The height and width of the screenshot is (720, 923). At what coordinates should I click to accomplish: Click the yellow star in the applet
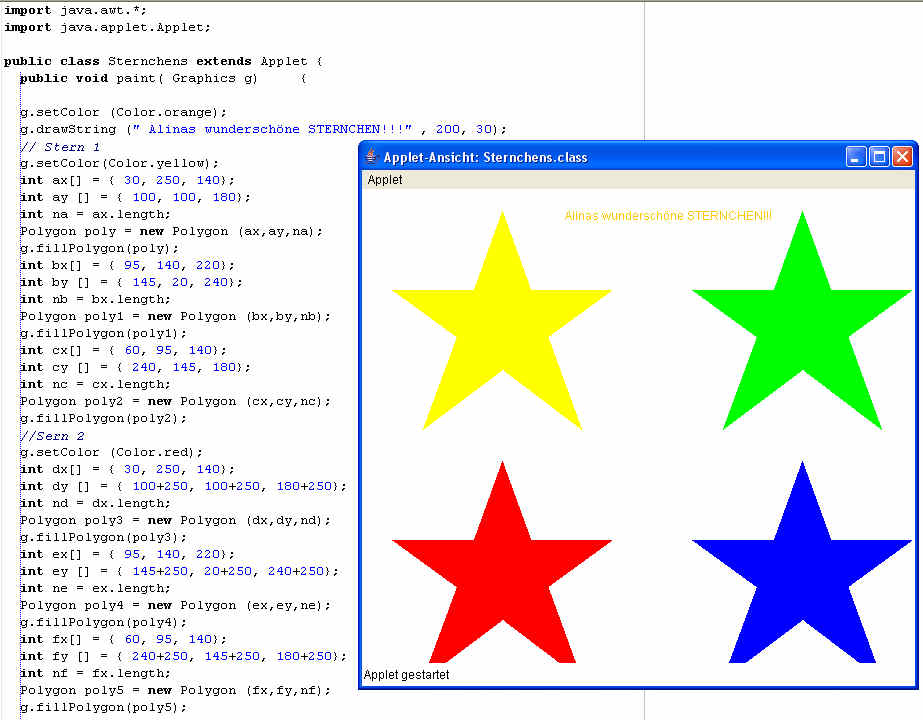click(502, 320)
